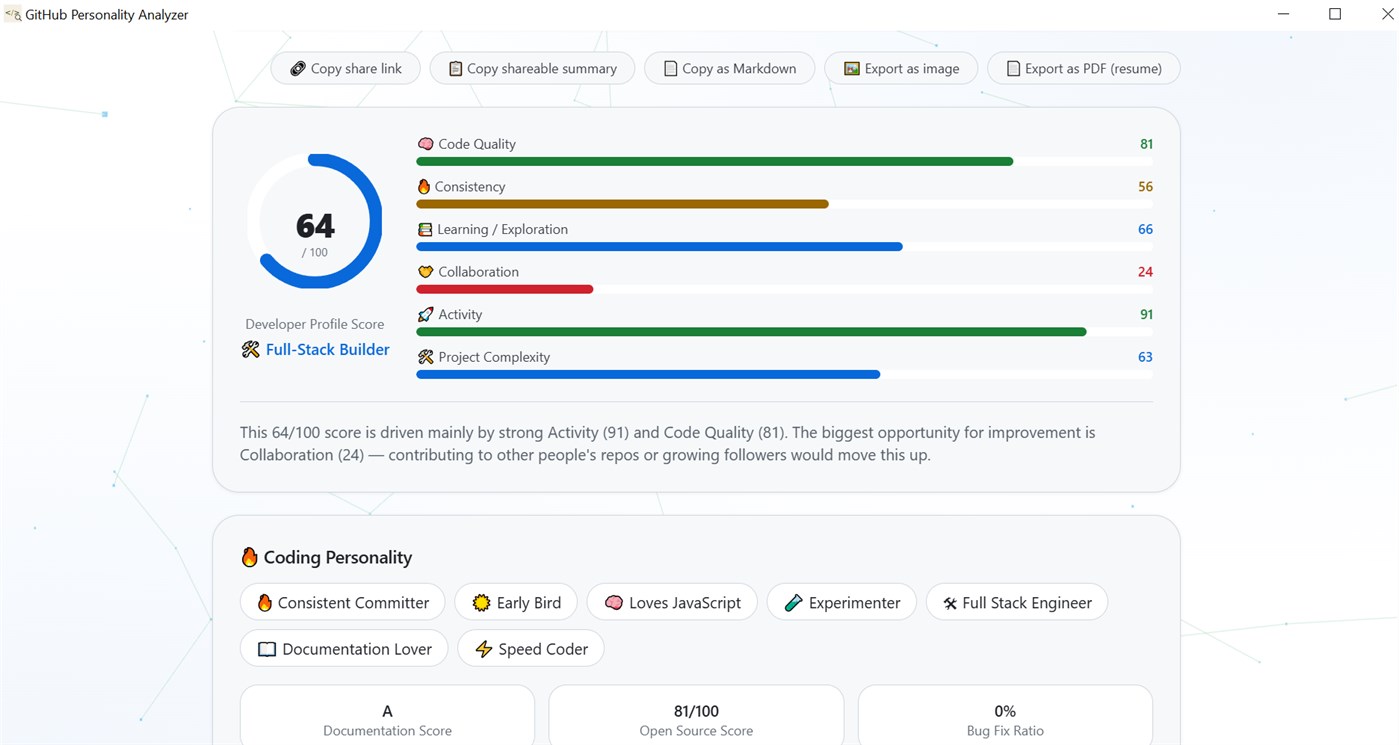Choose Export as image

[x=901, y=68]
